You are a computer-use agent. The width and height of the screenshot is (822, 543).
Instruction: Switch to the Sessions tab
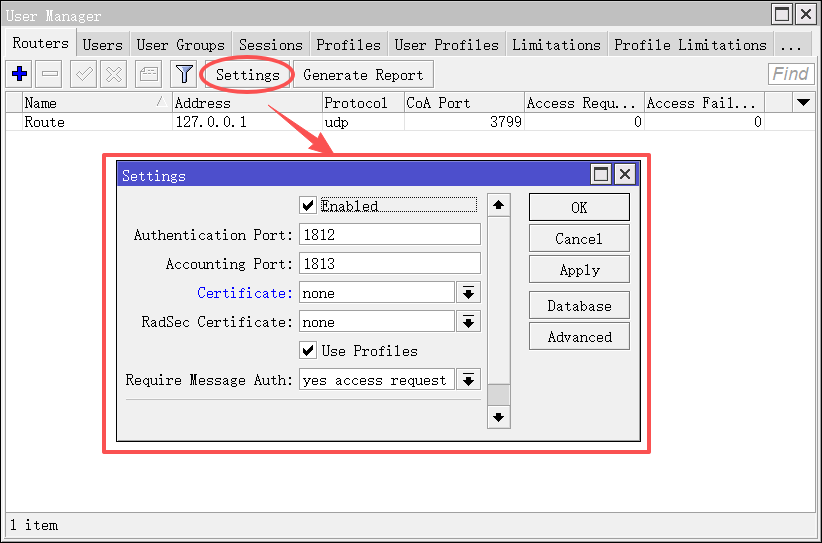[x=270, y=45]
